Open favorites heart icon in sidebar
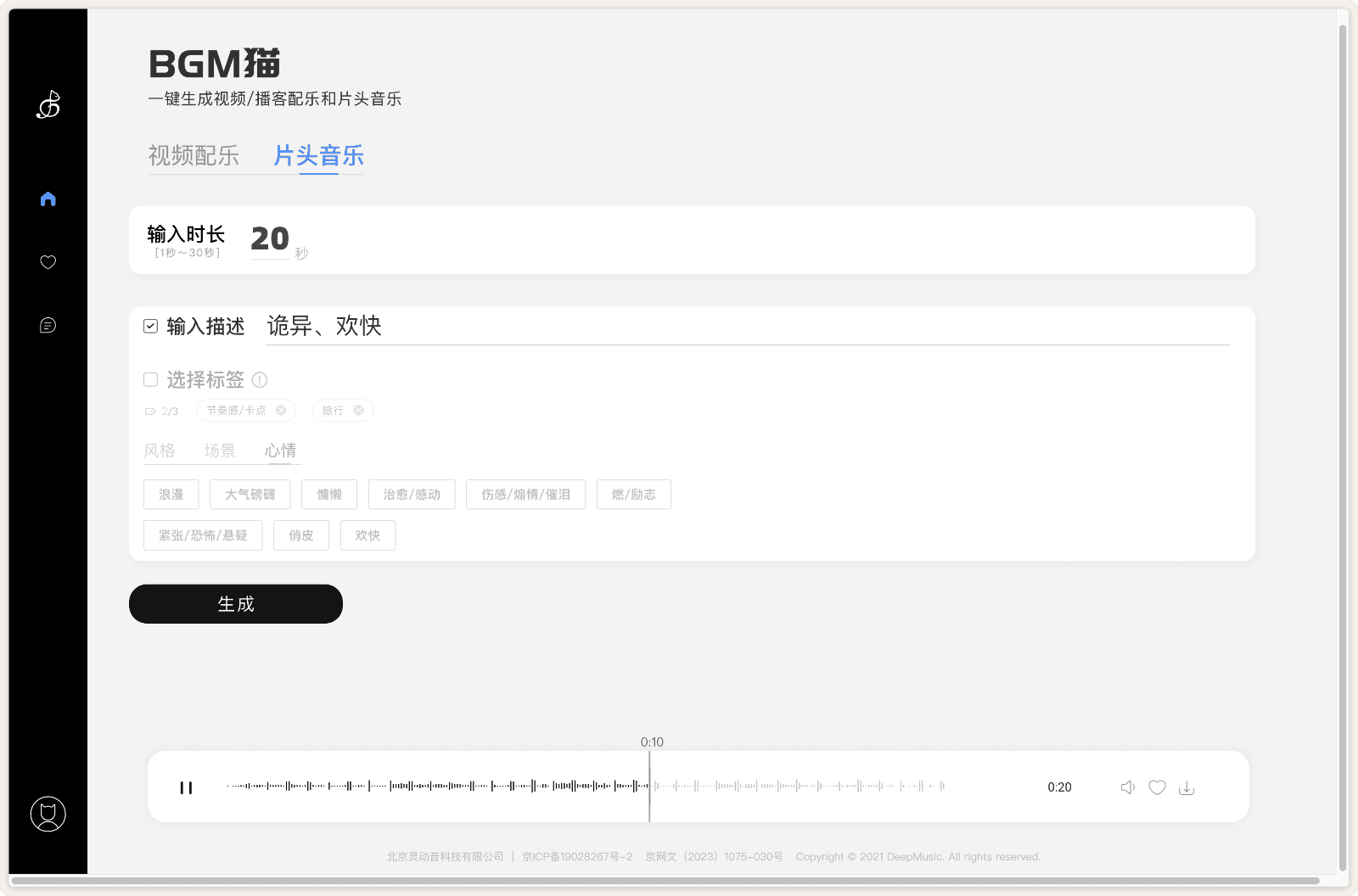 click(x=48, y=262)
